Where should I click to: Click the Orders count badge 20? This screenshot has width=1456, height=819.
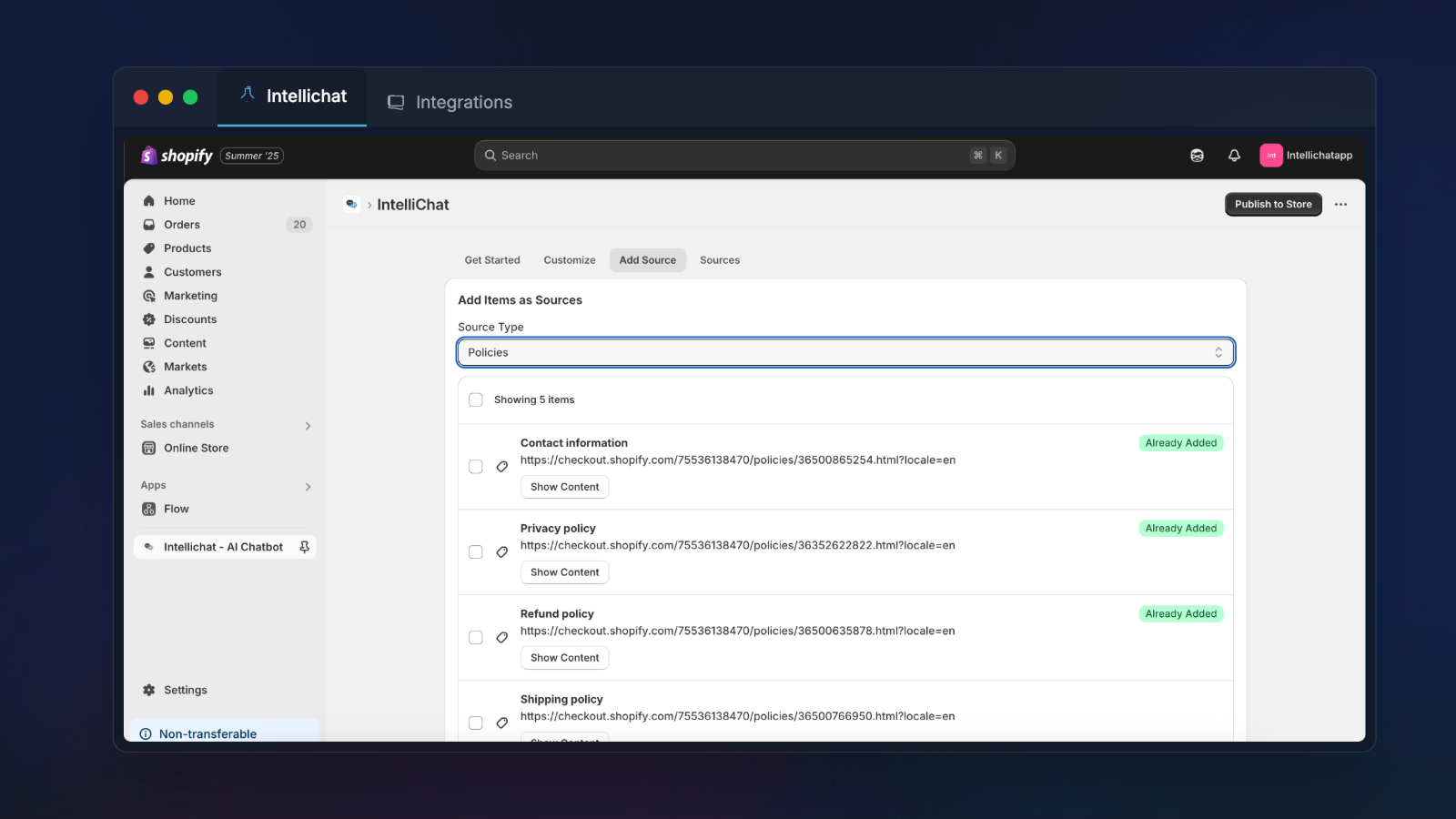[x=299, y=225]
